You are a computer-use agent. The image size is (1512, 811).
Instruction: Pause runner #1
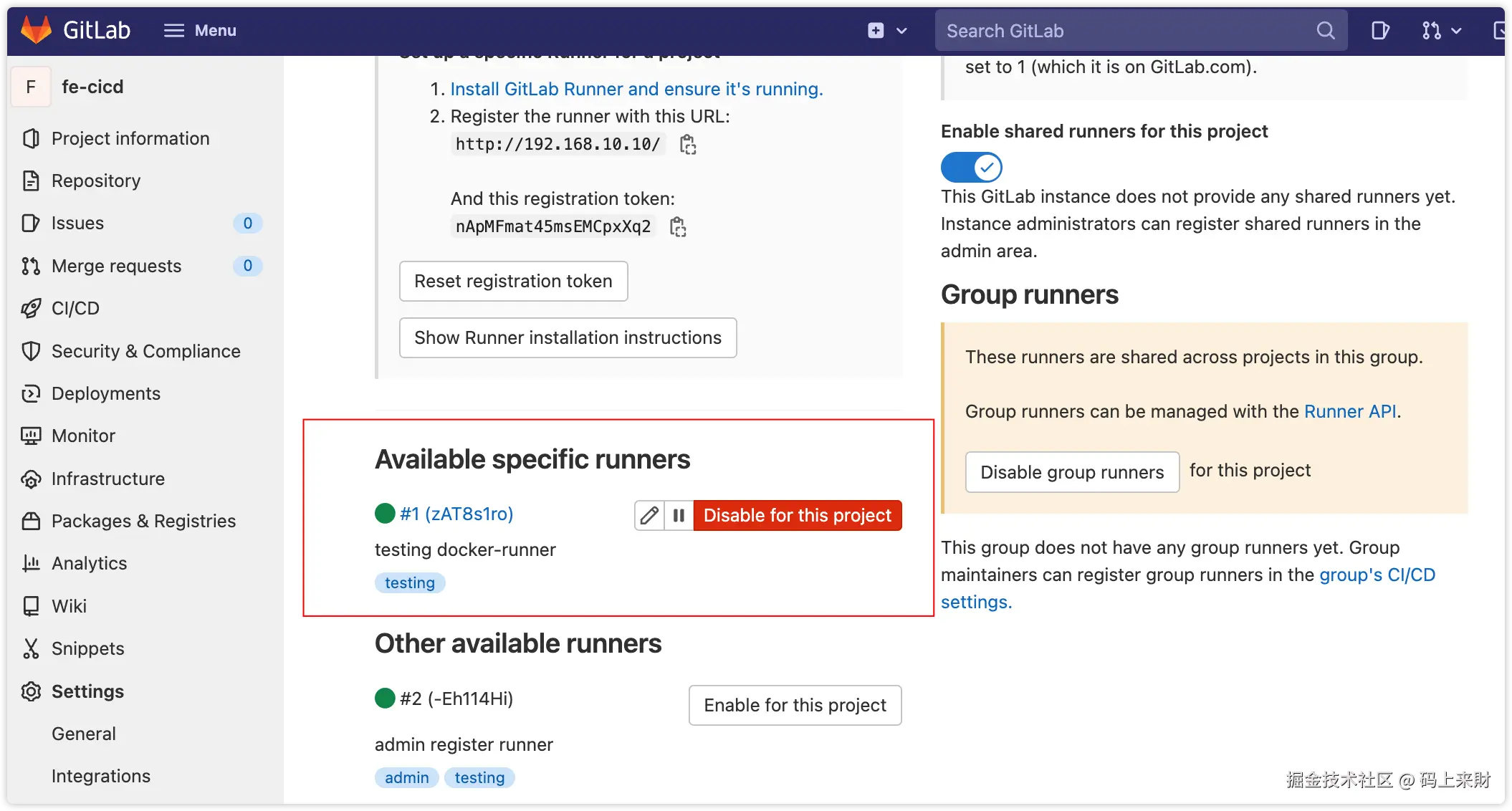click(679, 515)
